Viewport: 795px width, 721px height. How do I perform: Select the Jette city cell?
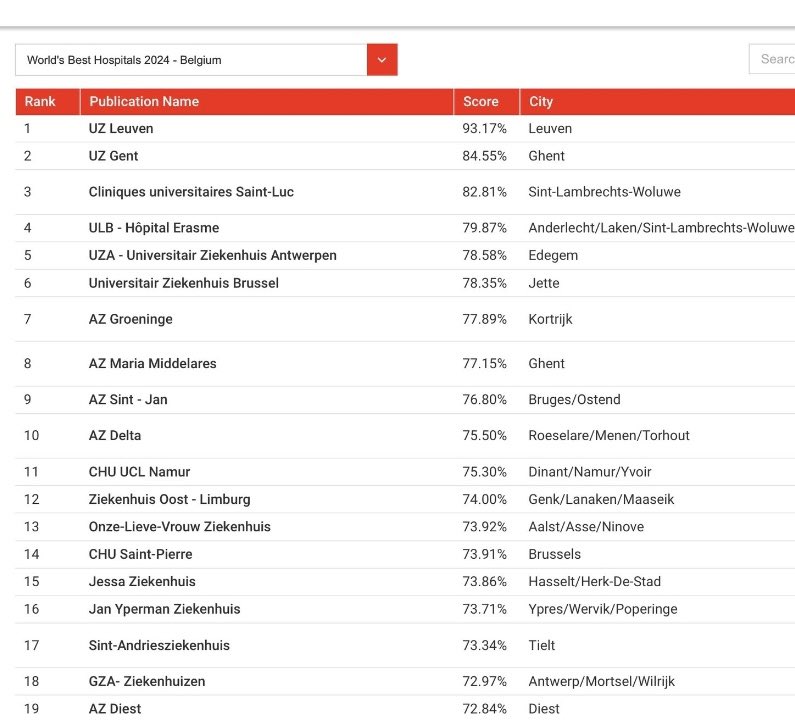coord(544,283)
